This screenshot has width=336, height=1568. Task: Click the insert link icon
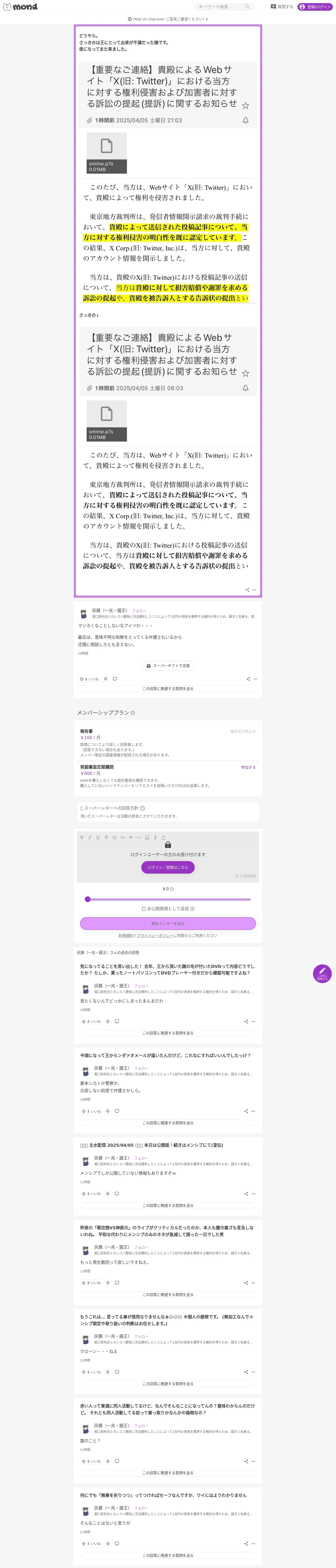click(122, 838)
